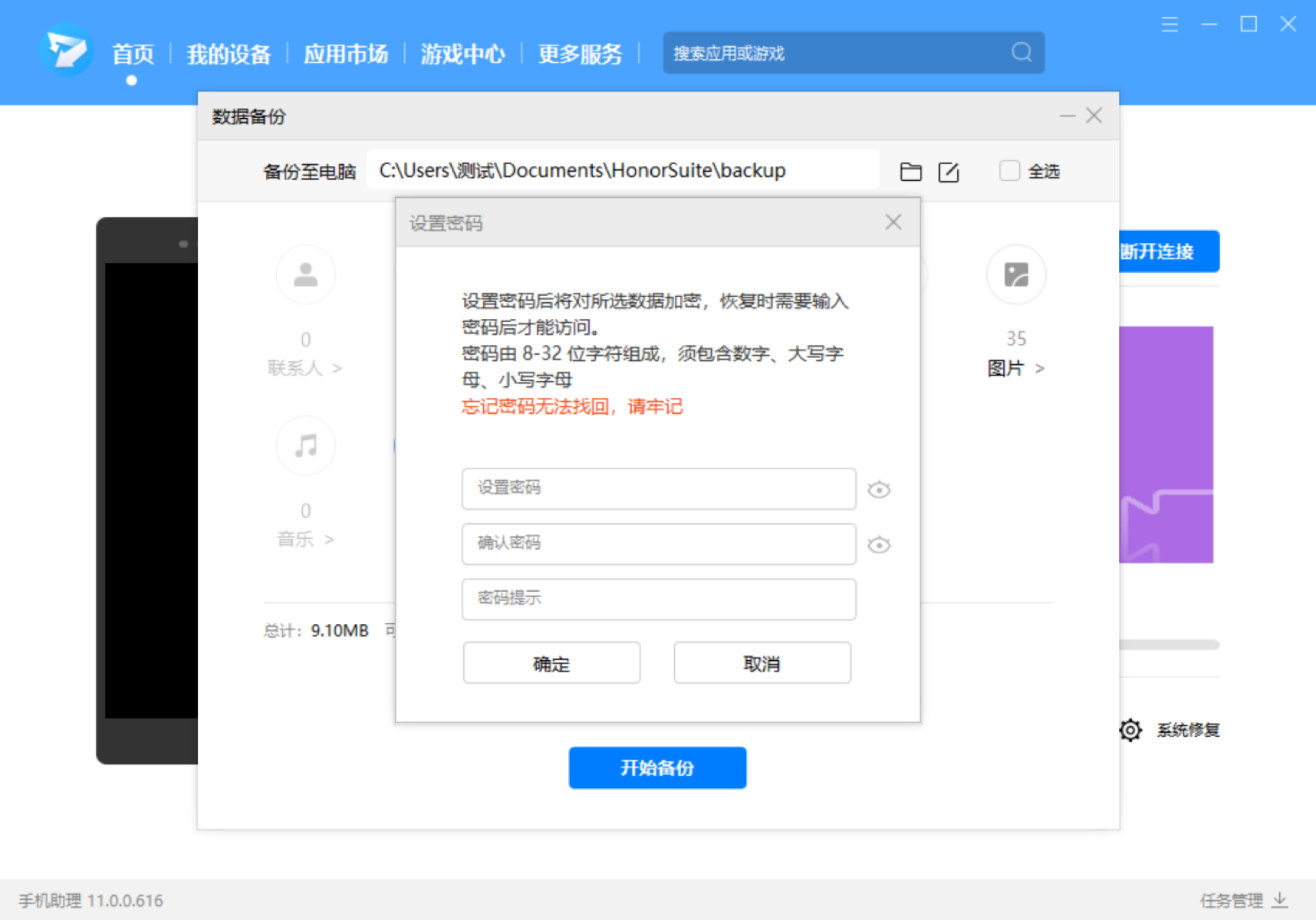This screenshot has width=1316, height=920.
Task: Open the folder browser for backup path
Action: (910, 171)
